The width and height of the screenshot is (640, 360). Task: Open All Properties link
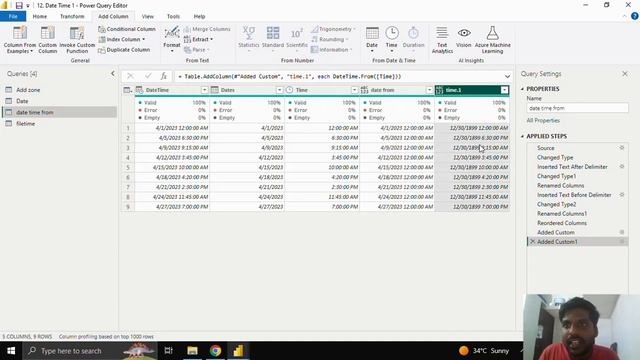pos(543,120)
